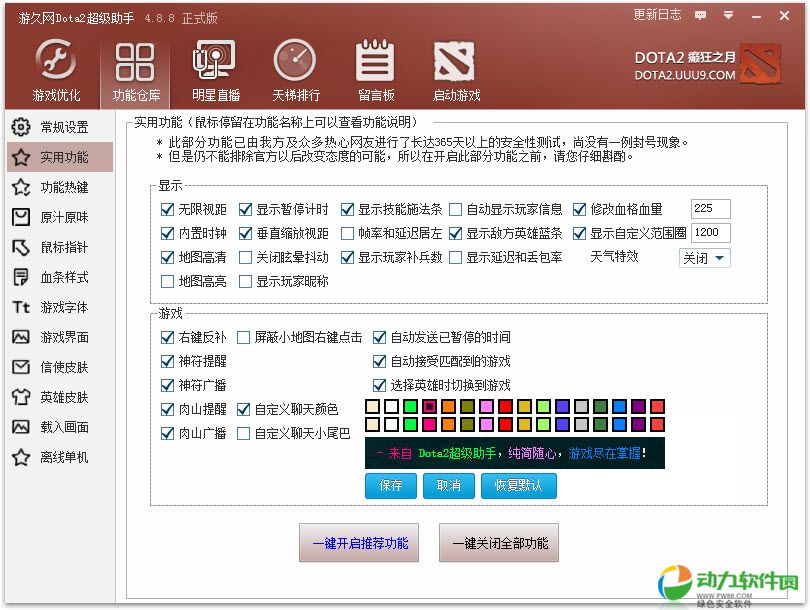
Task: Pick the red swatch at top row end
Action: [x=657, y=406]
